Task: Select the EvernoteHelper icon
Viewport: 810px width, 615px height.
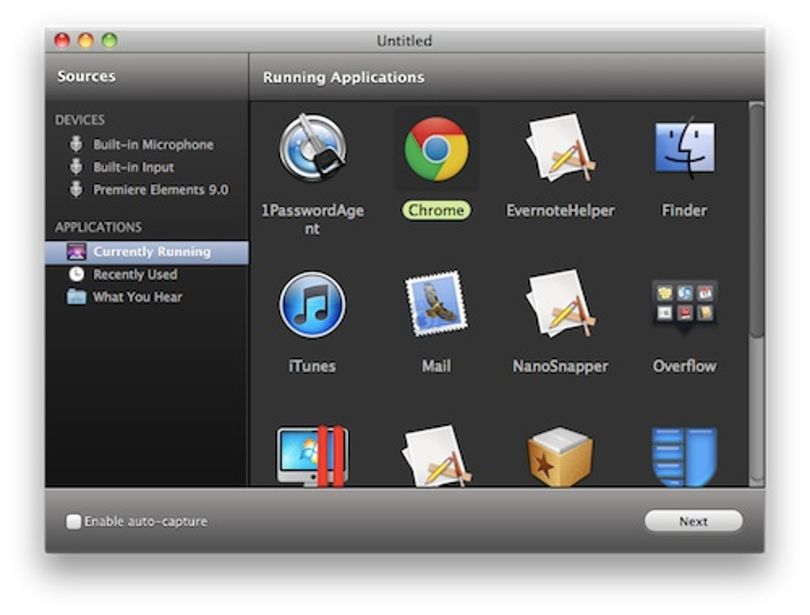Action: pos(560,148)
